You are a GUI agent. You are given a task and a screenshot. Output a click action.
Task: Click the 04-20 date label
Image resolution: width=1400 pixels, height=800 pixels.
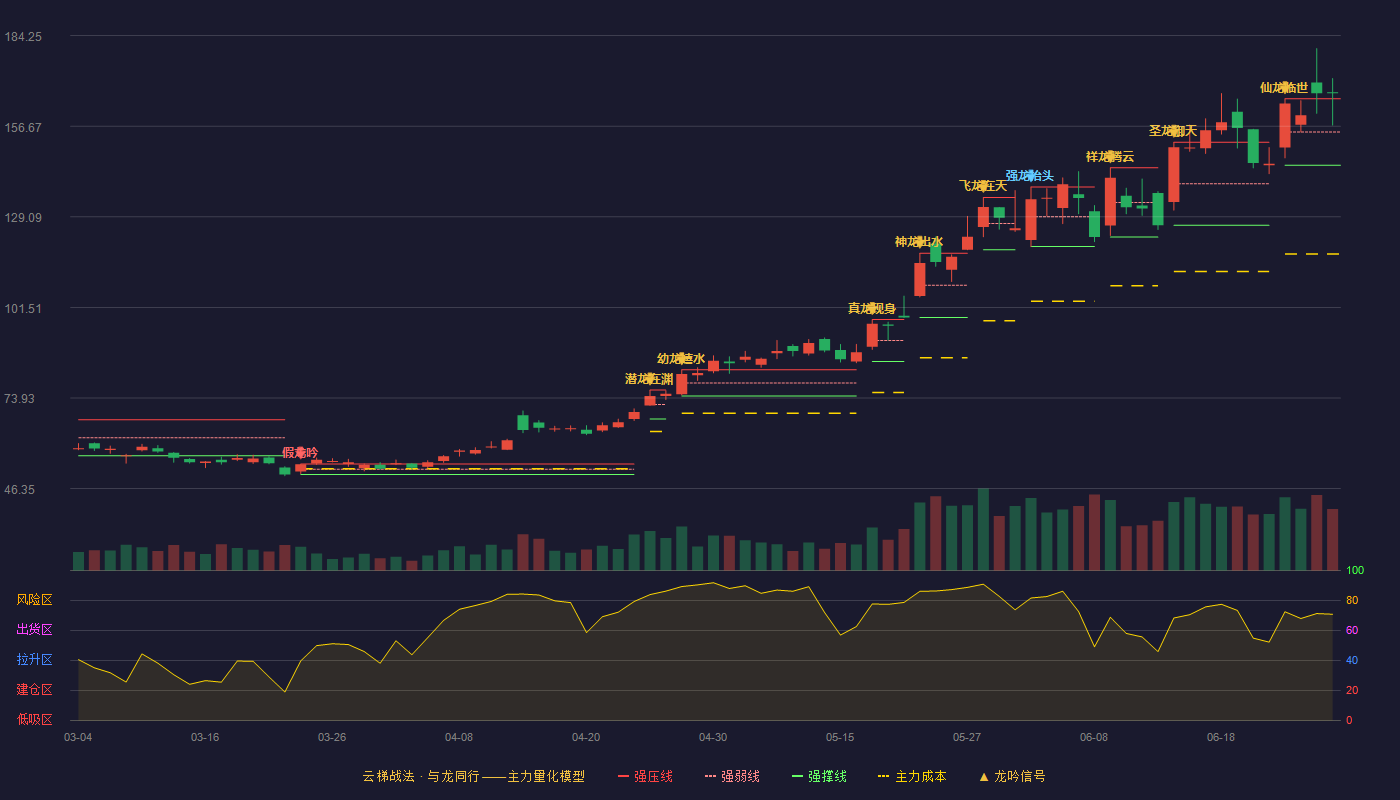click(586, 737)
